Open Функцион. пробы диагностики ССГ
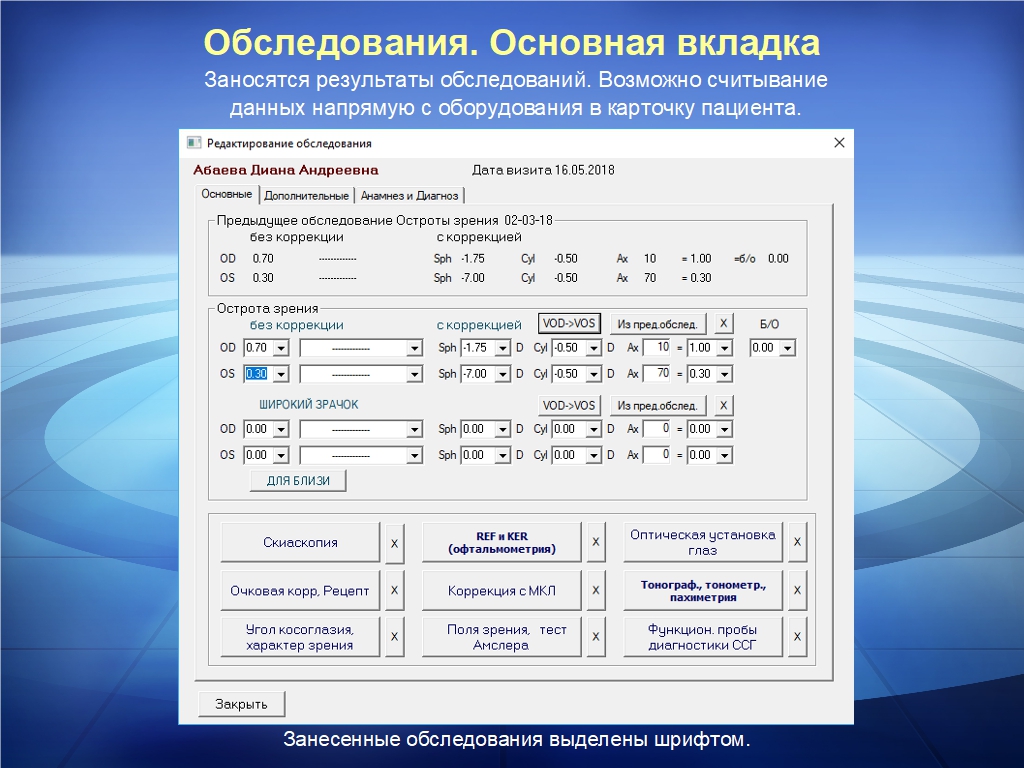Screen dimensions: 1024x768 (702, 637)
